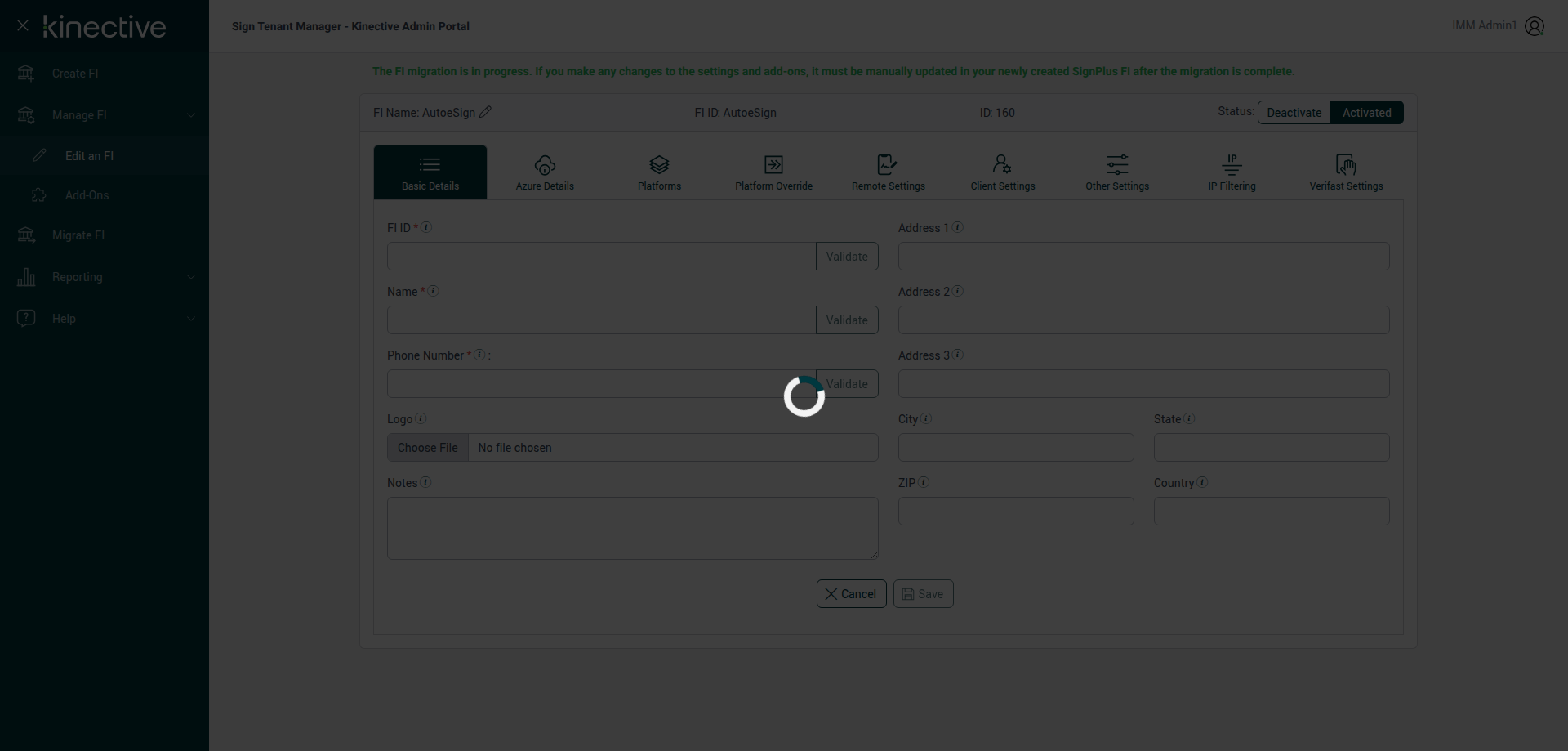Validate the FI ID field
This screenshot has width=1568, height=751.
(847, 257)
